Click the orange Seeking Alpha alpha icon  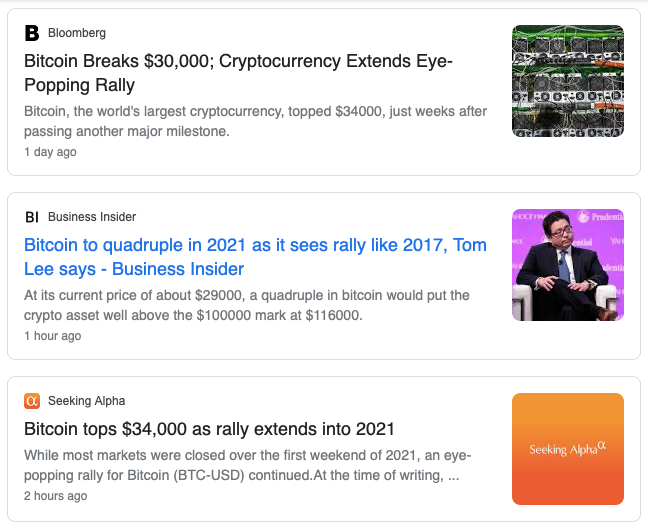point(32,401)
